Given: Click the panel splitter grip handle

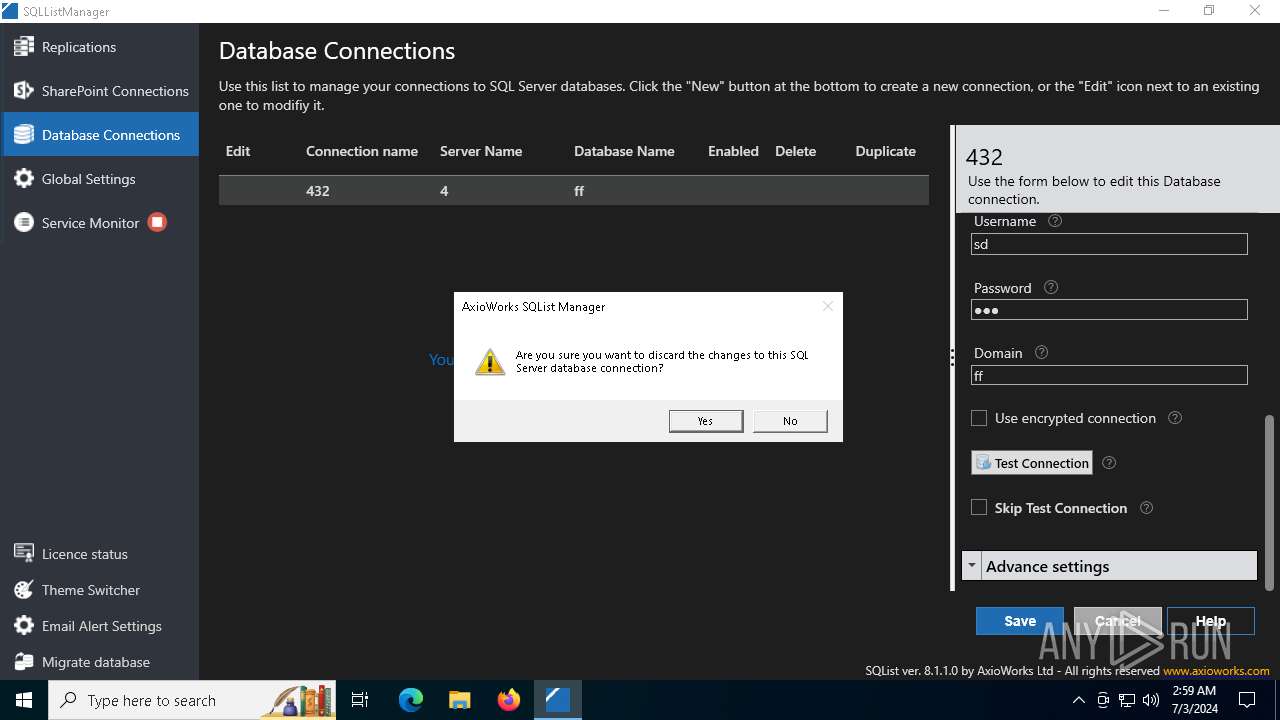Looking at the screenshot, I should point(952,357).
